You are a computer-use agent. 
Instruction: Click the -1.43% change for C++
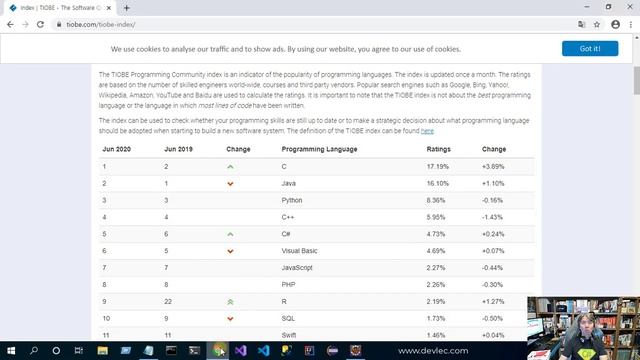click(x=492, y=217)
